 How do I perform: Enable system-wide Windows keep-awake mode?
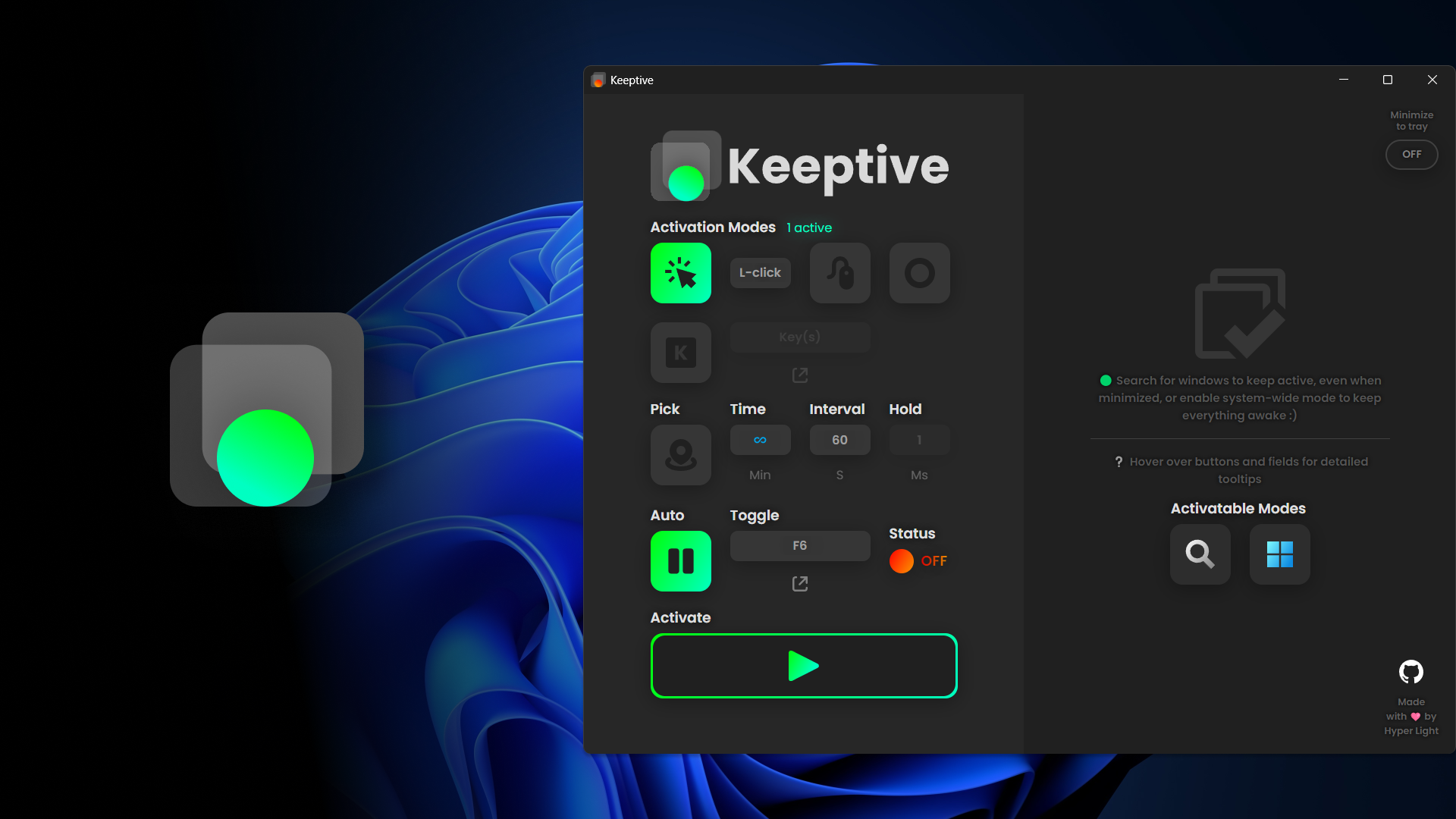pos(1279,554)
